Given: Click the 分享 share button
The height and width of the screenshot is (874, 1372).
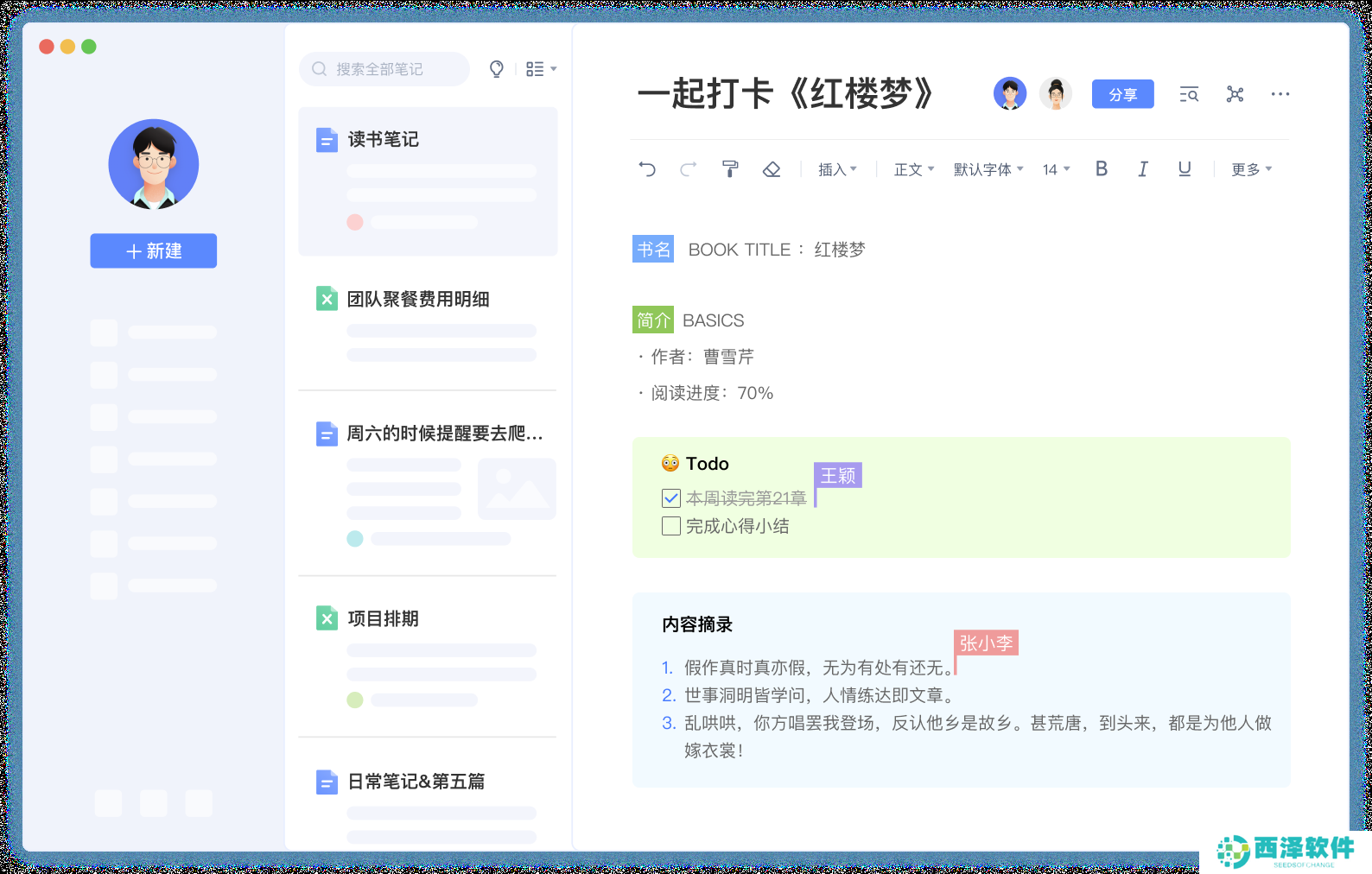Looking at the screenshot, I should click(1123, 94).
